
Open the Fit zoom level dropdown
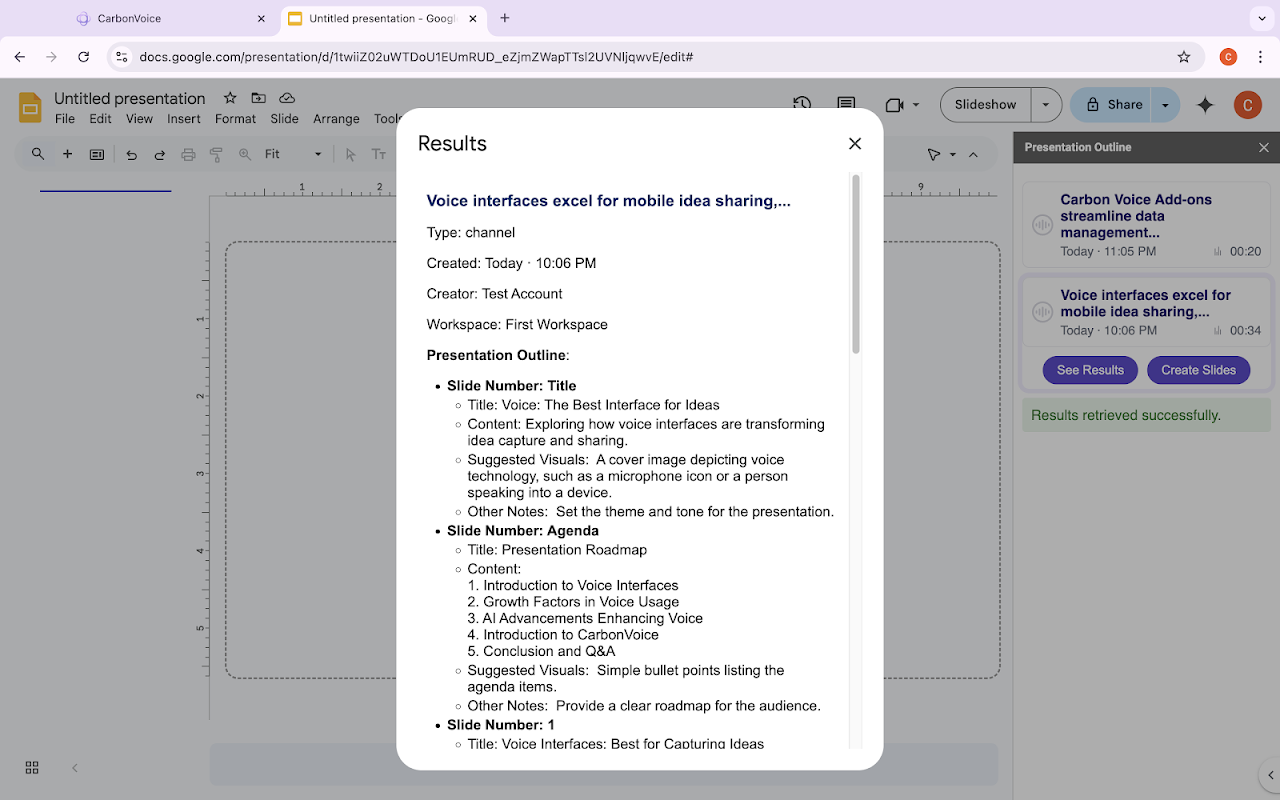tap(292, 154)
